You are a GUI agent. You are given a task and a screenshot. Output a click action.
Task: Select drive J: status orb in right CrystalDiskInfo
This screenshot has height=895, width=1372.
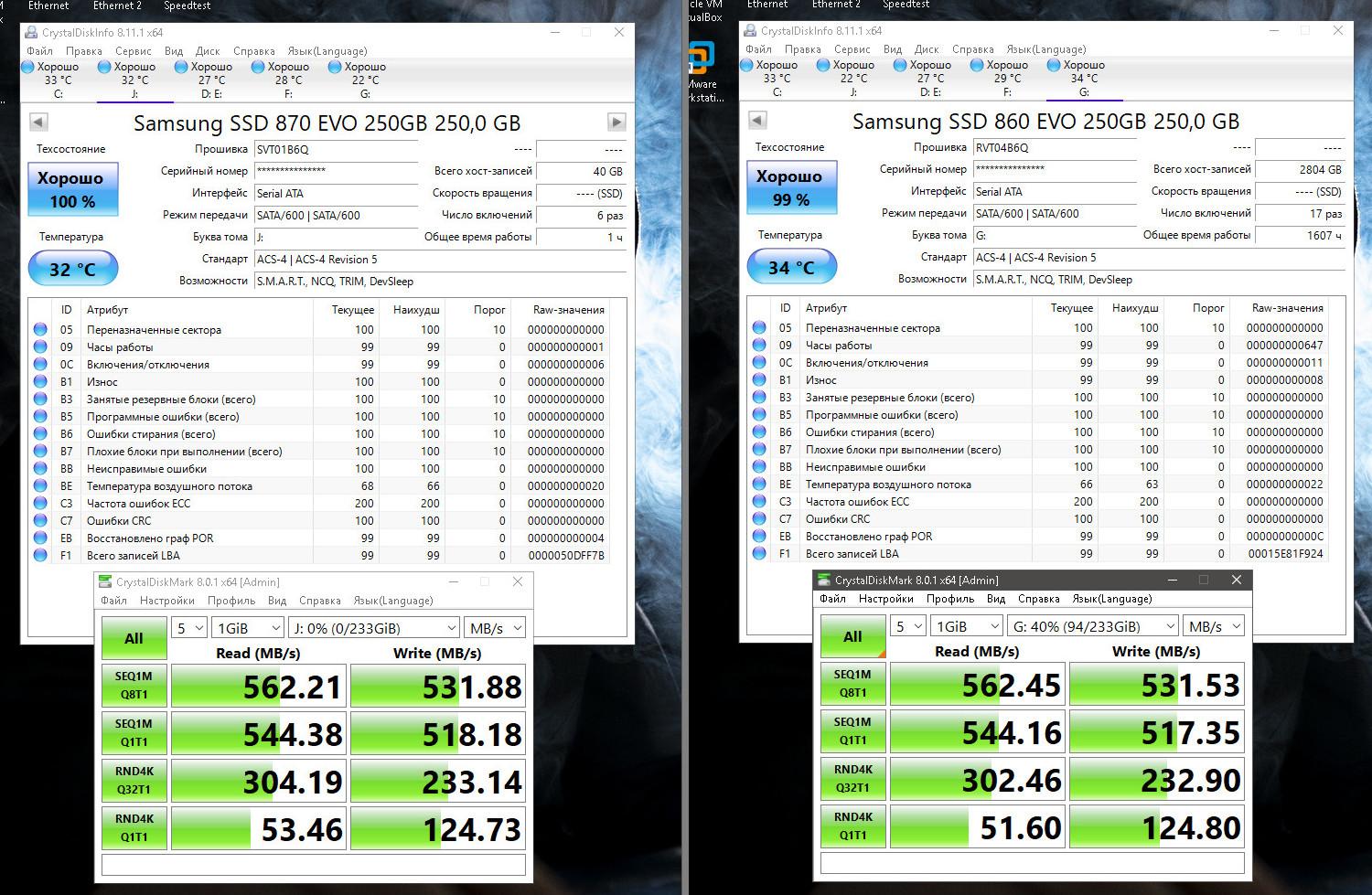[x=823, y=65]
